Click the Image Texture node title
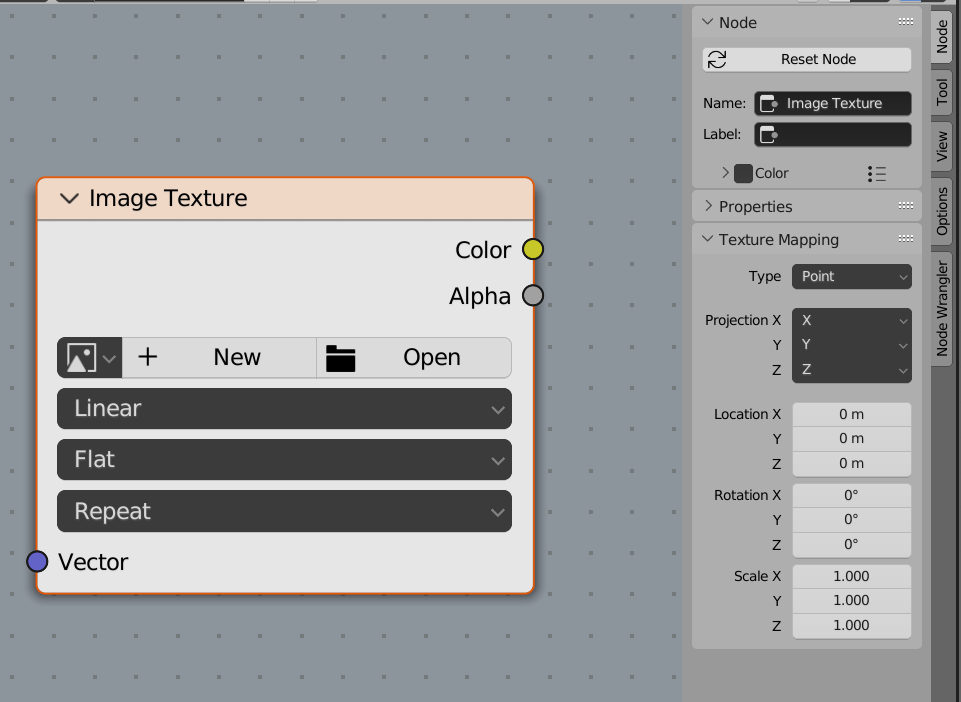 [168, 198]
